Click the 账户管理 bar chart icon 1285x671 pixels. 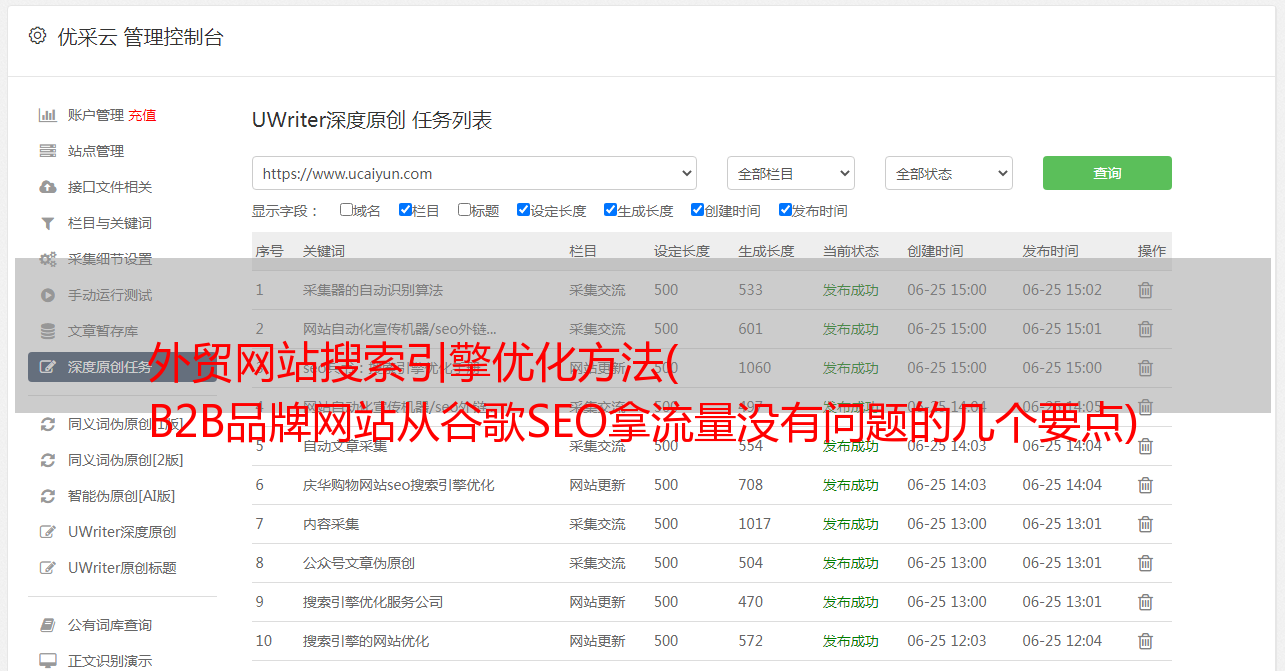47,115
